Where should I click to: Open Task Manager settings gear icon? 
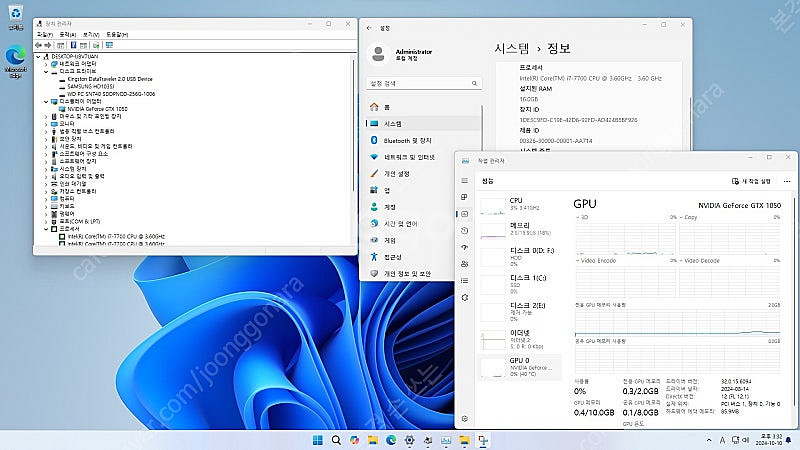coord(464,418)
